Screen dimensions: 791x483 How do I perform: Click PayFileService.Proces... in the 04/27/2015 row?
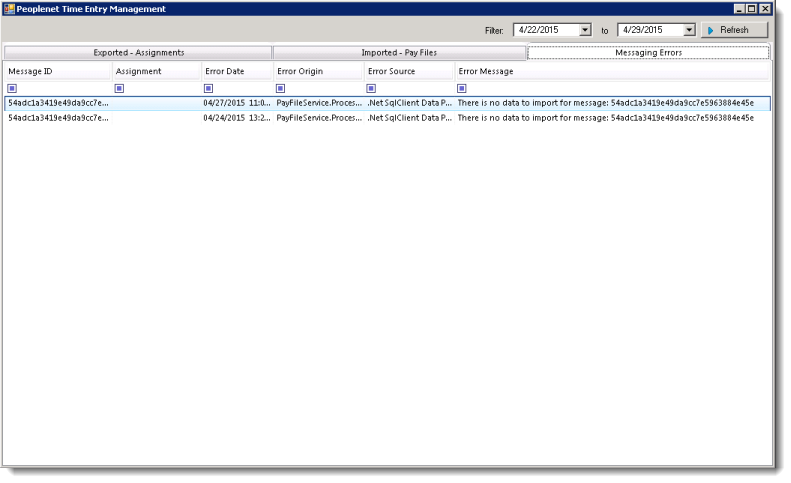[319, 103]
